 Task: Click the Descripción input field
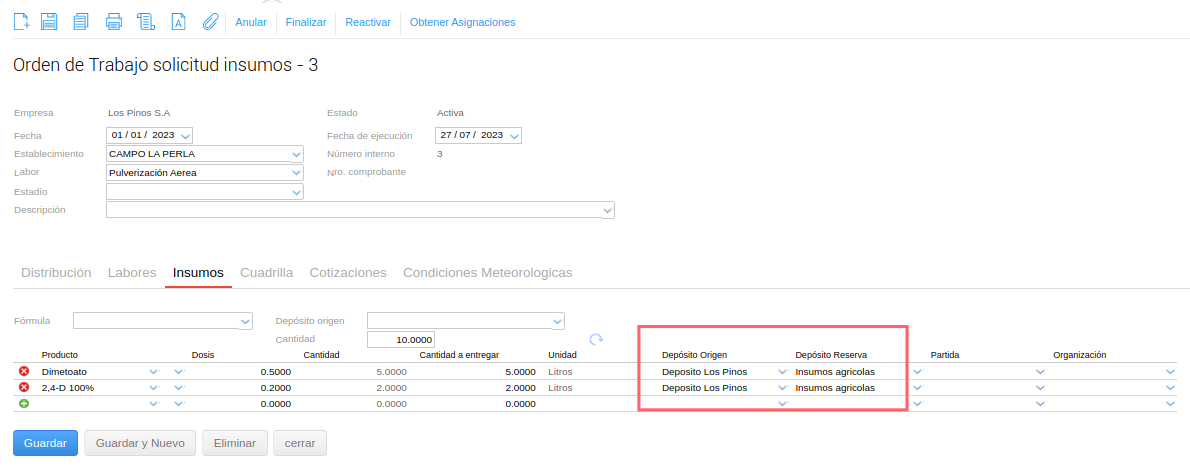click(354, 210)
